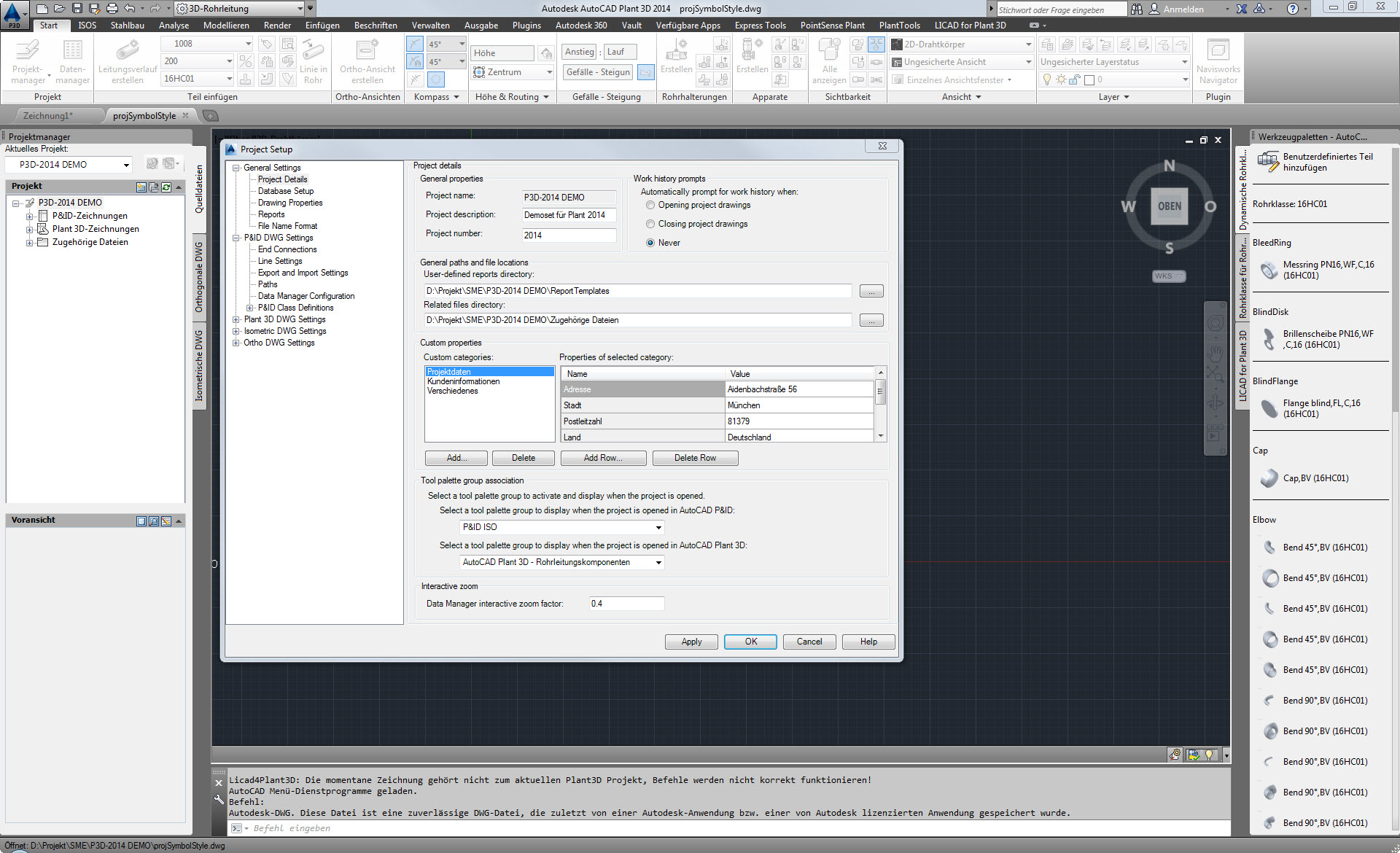Click the Add... category button
Screen dimensions: 1400x853
456,459
